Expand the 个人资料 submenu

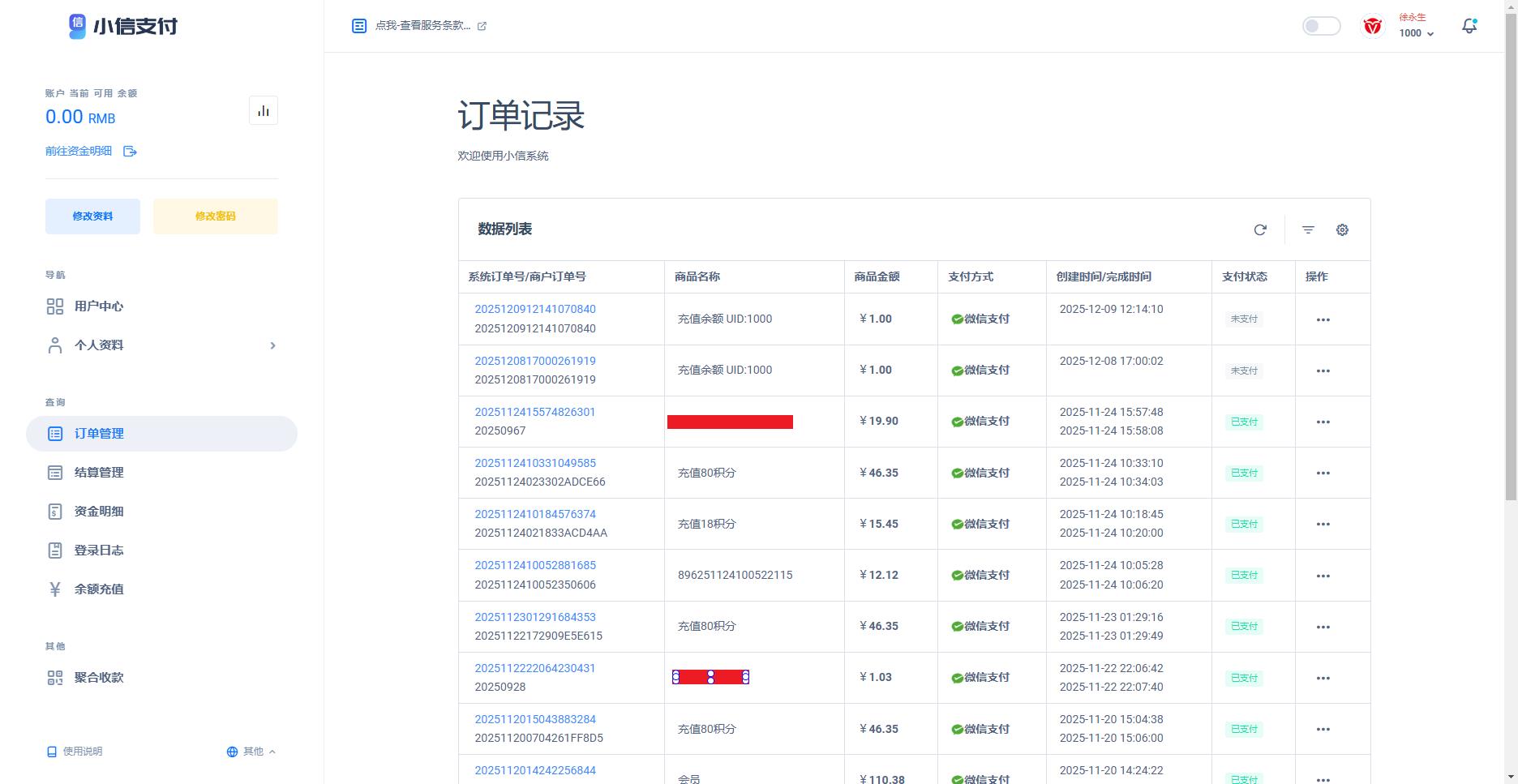click(272, 345)
